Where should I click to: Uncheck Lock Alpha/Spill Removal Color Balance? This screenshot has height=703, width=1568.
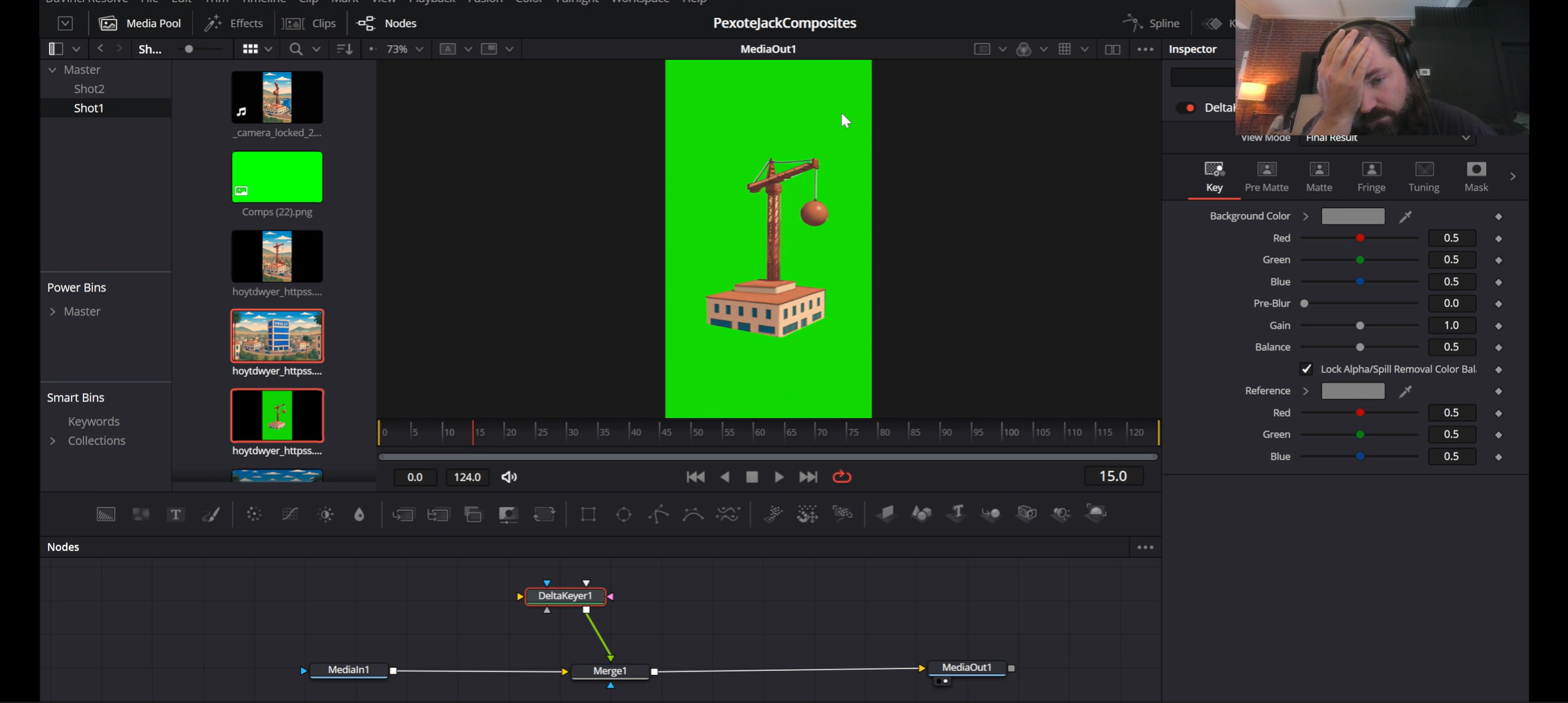click(x=1306, y=369)
